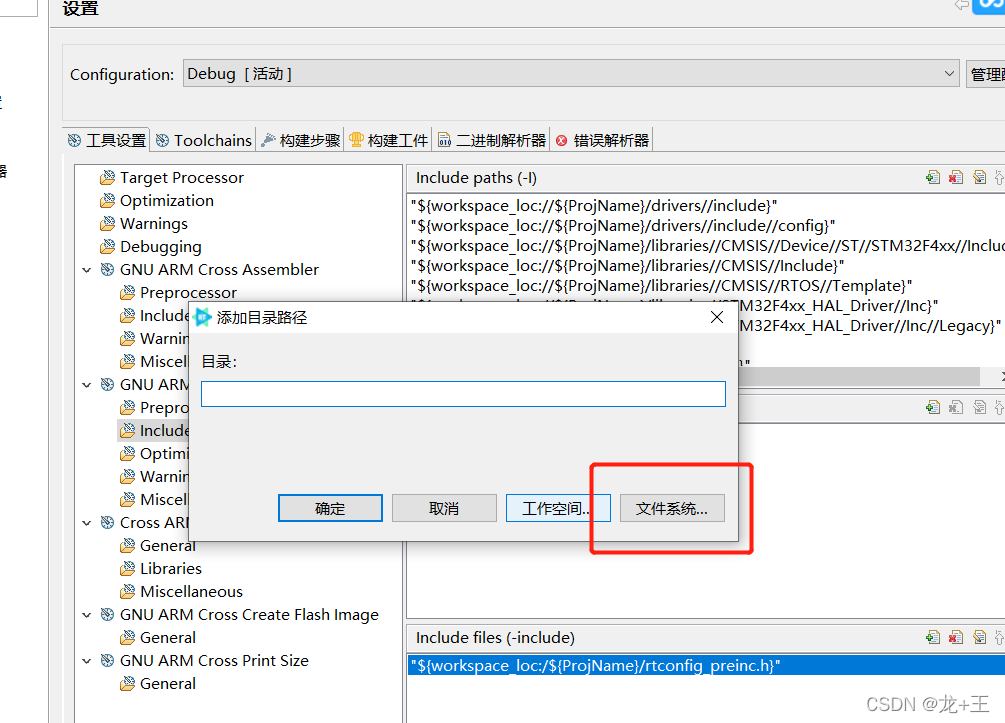Collapse GNU ARM Cross Print Size node
Image resolution: width=1005 pixels, height=723 pixels.
[x=87, y=661]
